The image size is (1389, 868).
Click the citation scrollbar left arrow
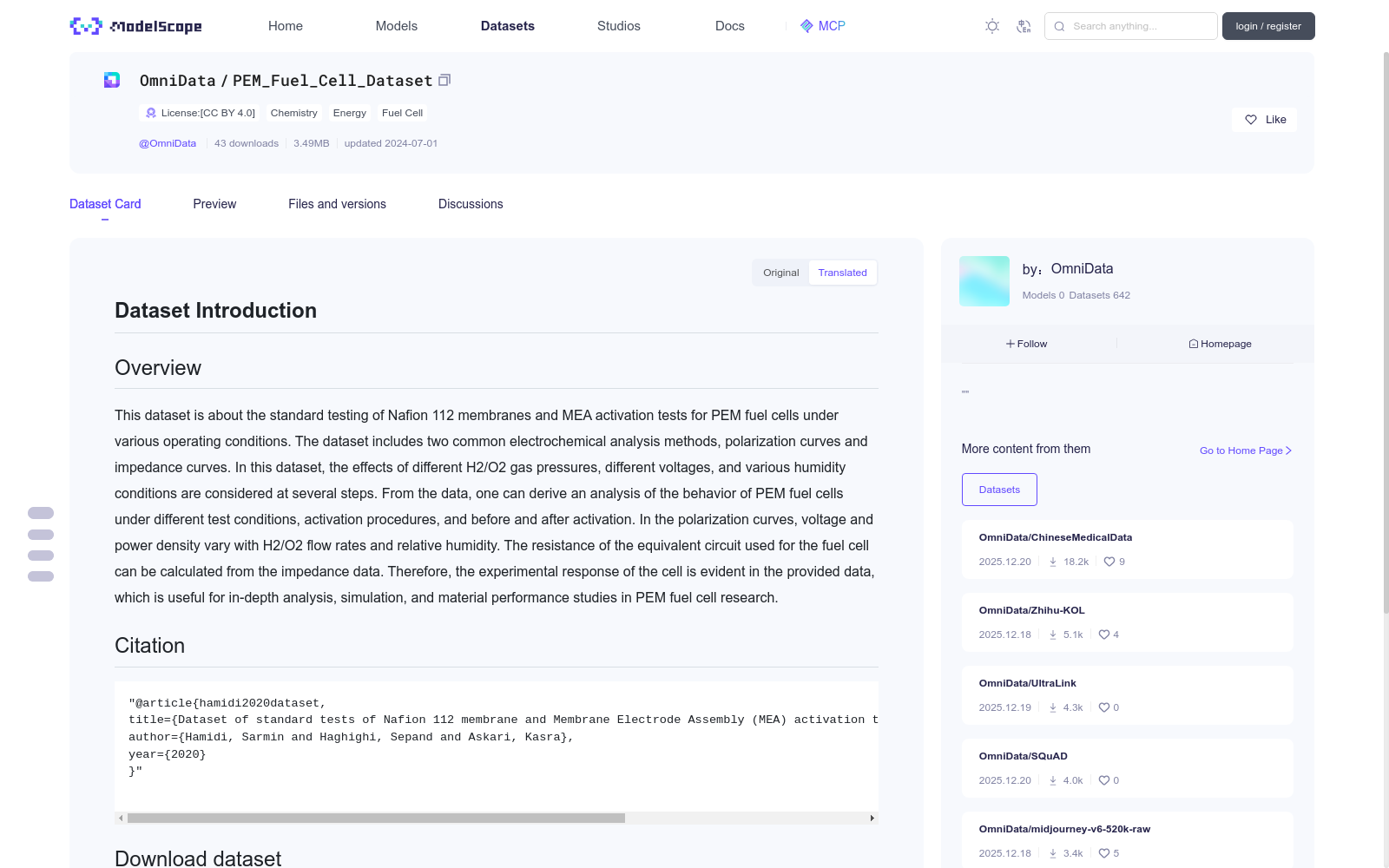coord(121,818)
